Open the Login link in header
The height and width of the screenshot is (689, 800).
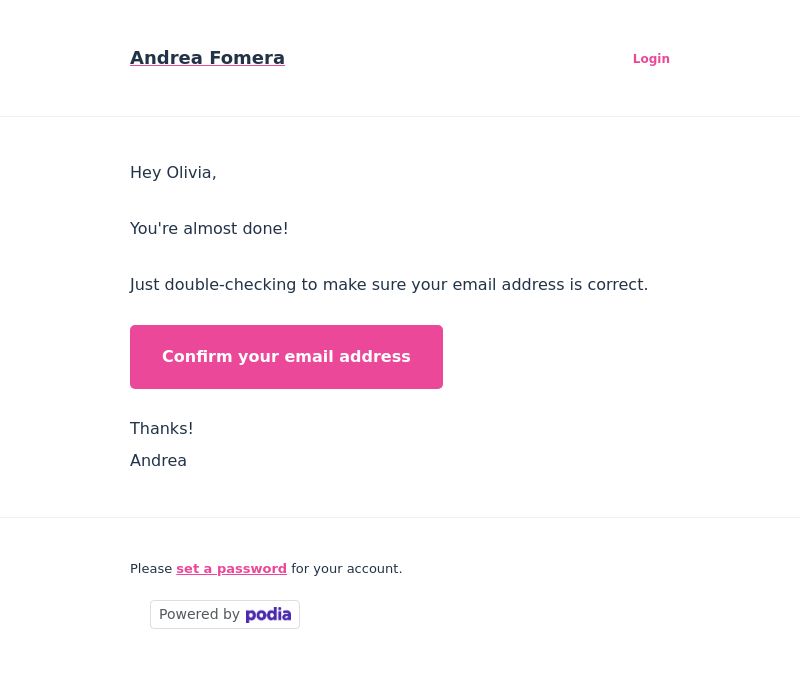click(651, 59)
